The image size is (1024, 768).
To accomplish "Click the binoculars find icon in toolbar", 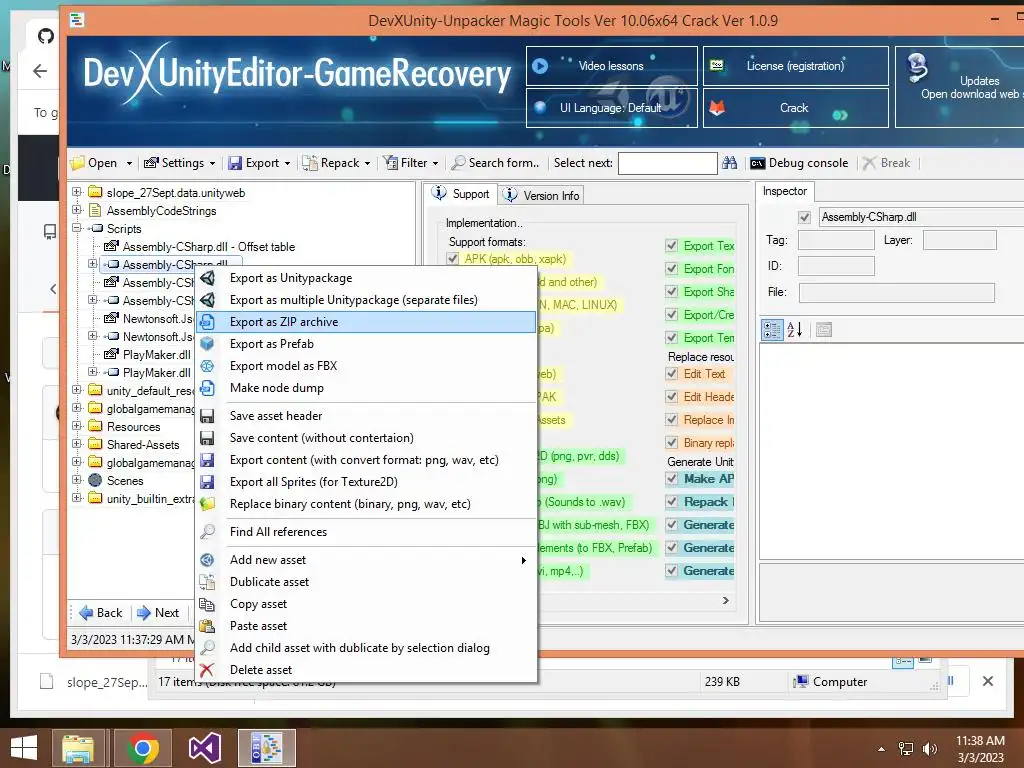I will tap(729, 163).
